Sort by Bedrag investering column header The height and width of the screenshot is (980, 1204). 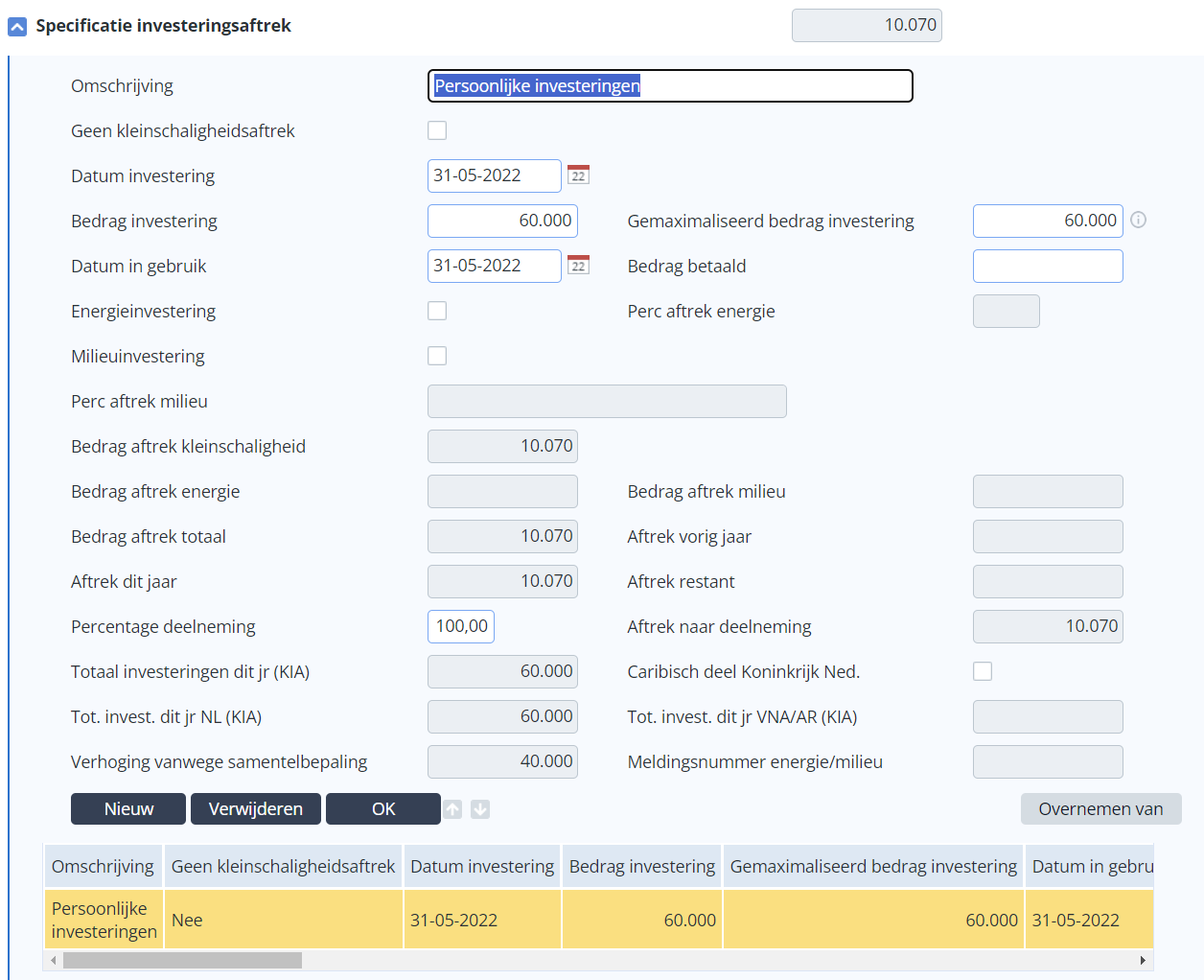tap(642, 867)
